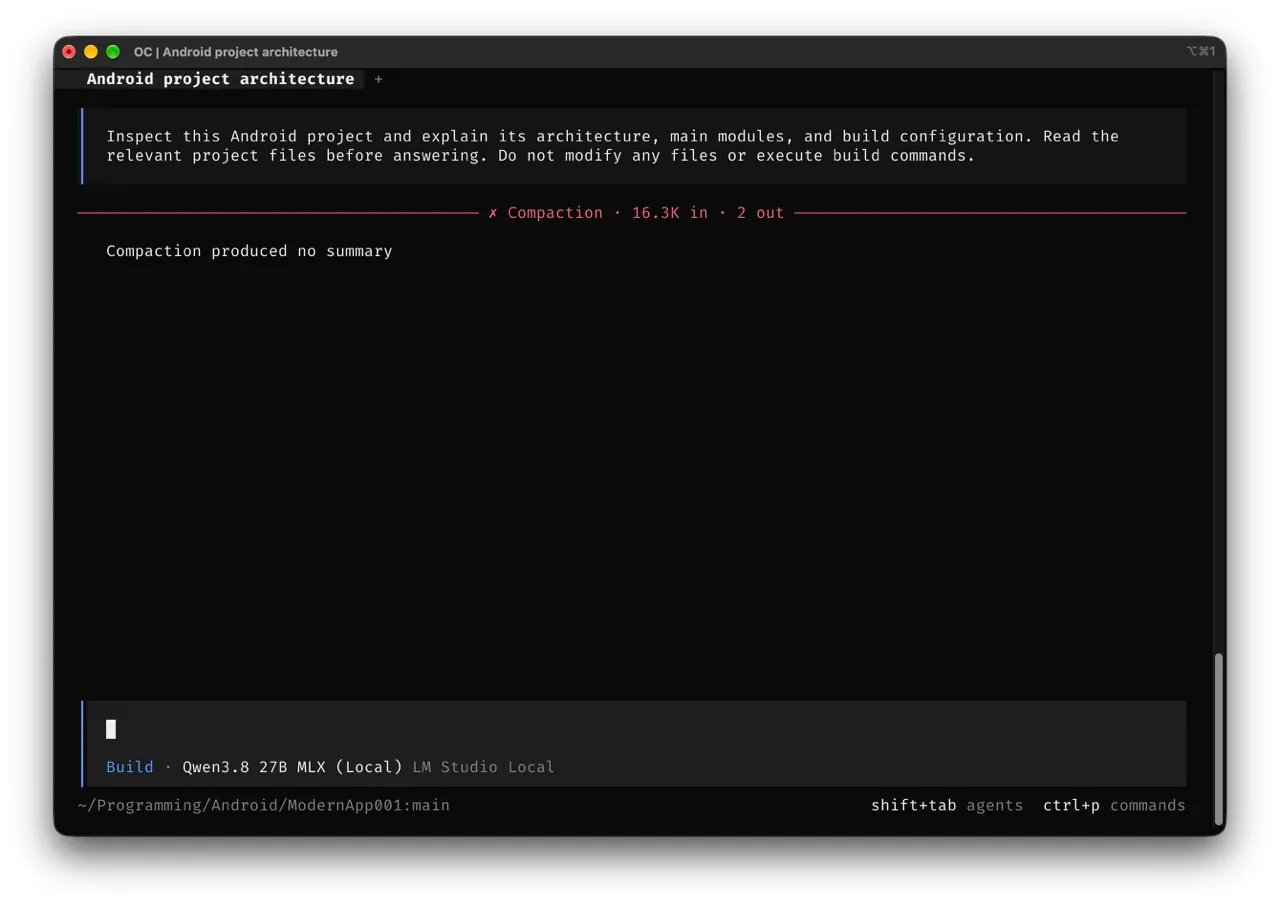Click the 'shift+tab agents' shortcut hint

[947, 805]
